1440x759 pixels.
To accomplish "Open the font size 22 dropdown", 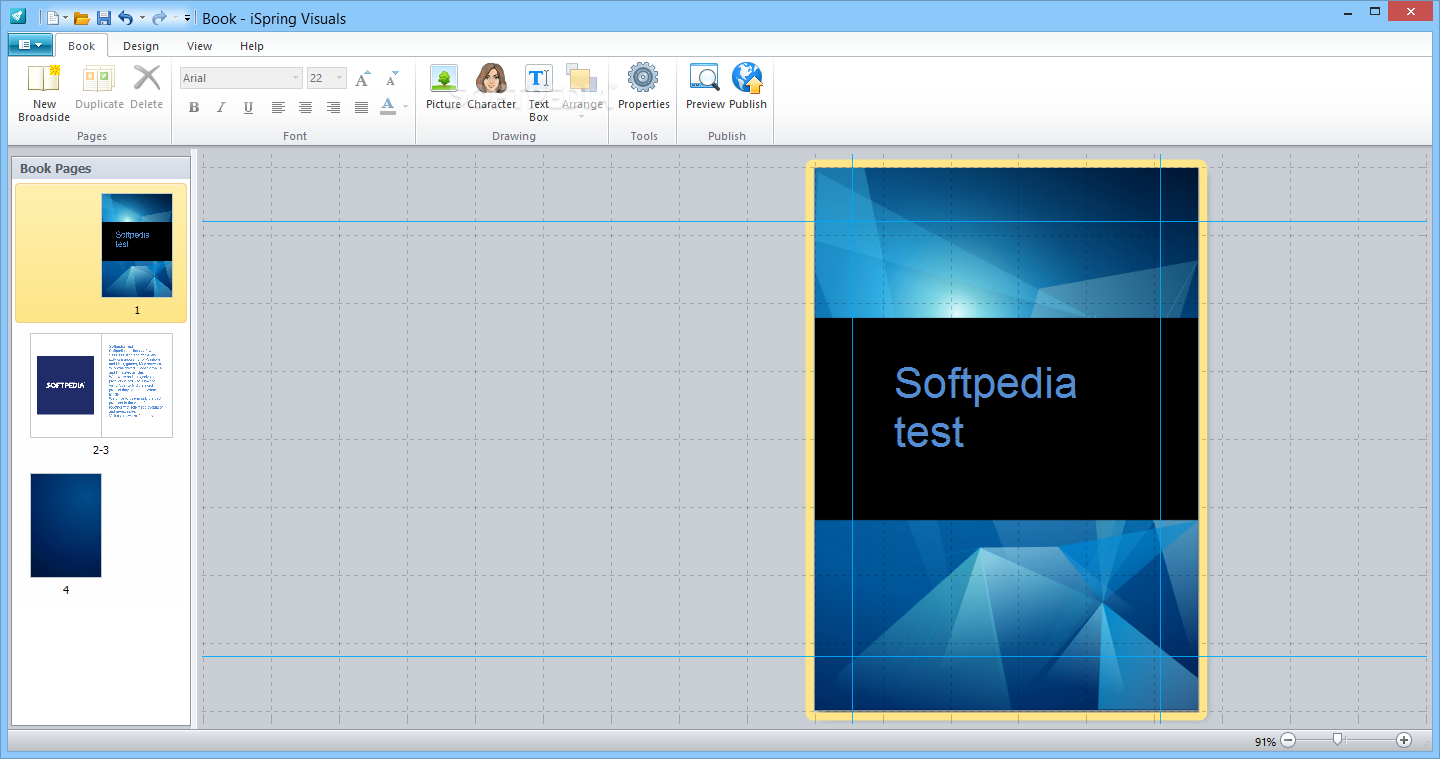I will pyautogui.click(x=340, y=78).
